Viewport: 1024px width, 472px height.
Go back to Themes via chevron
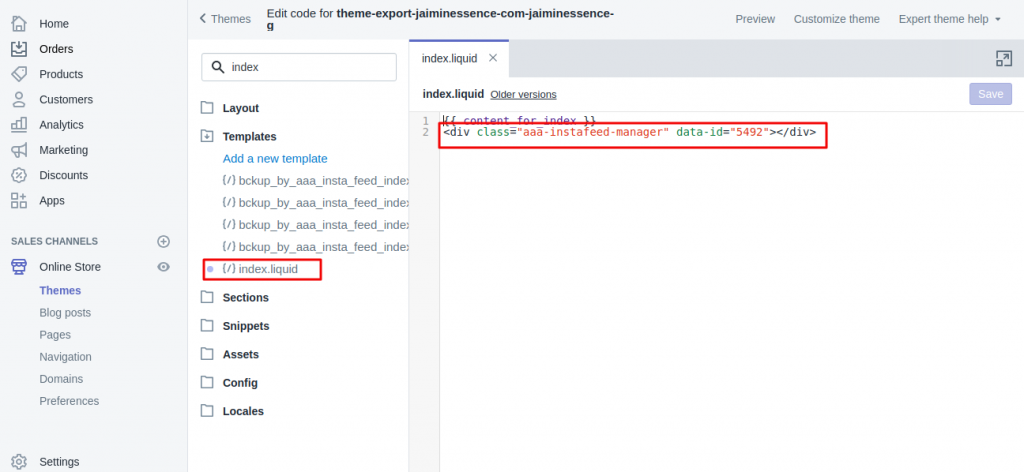click(x=225, y=19)
